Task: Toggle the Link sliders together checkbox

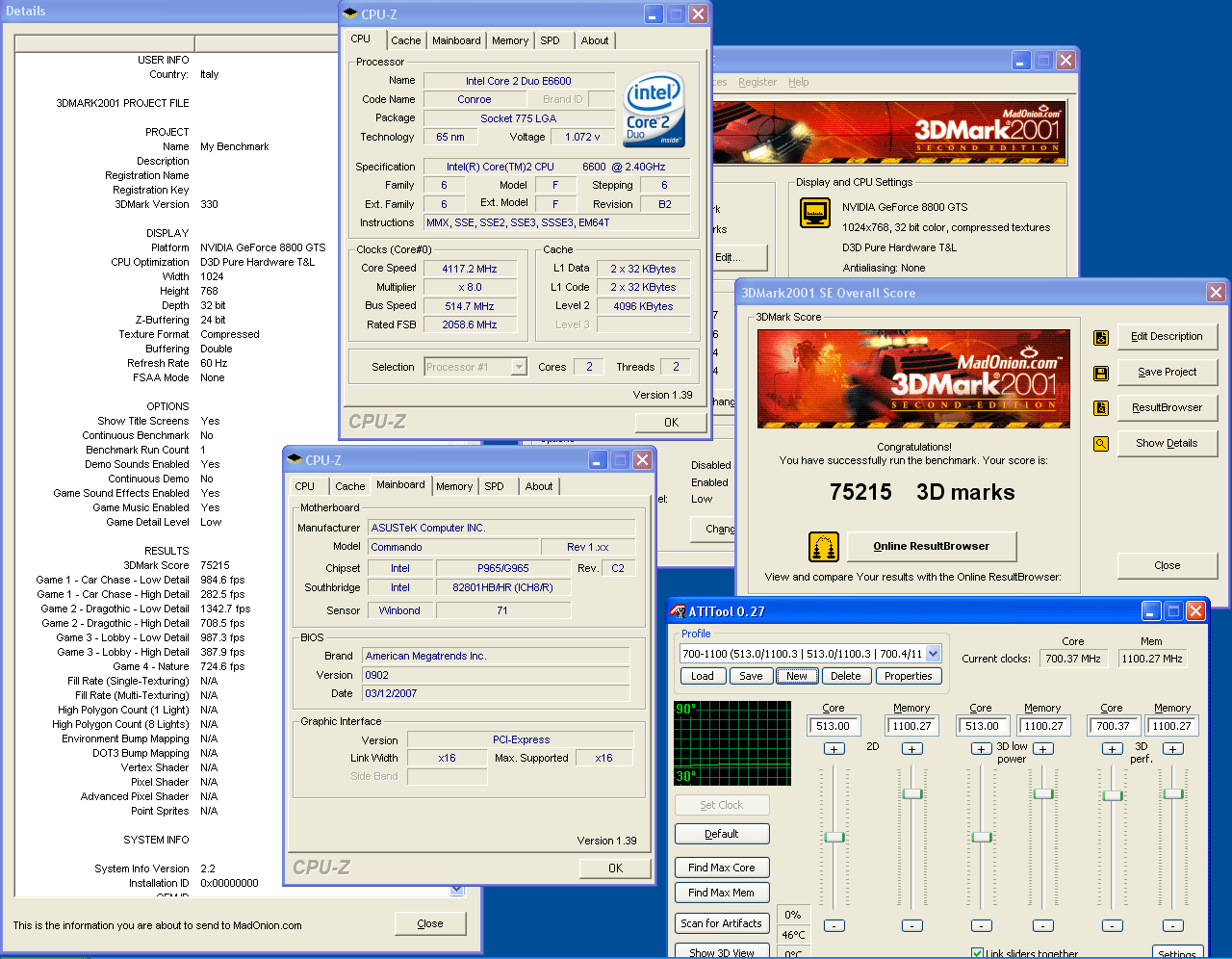Action: 978,953
